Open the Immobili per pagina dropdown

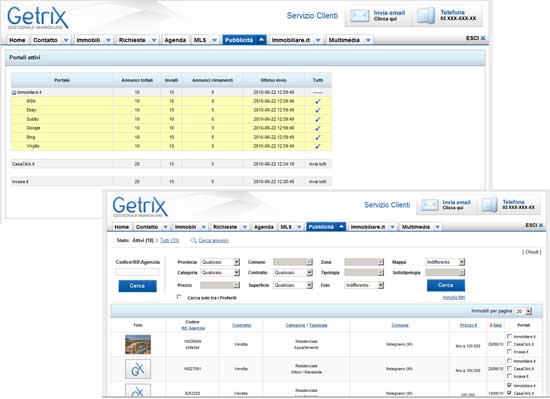[x=529, y=311]
